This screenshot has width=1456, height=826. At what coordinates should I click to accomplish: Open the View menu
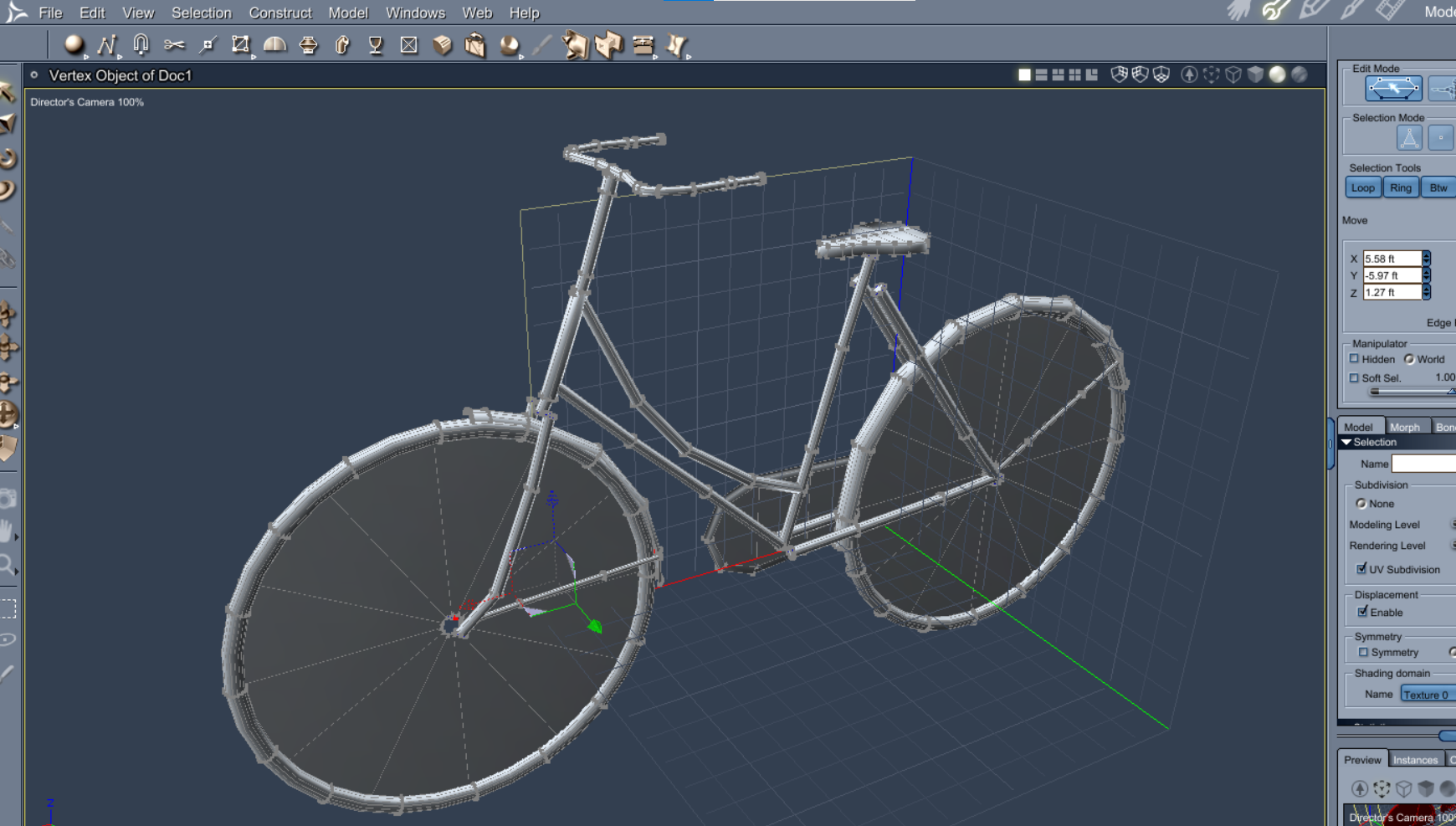coord(138,13)
